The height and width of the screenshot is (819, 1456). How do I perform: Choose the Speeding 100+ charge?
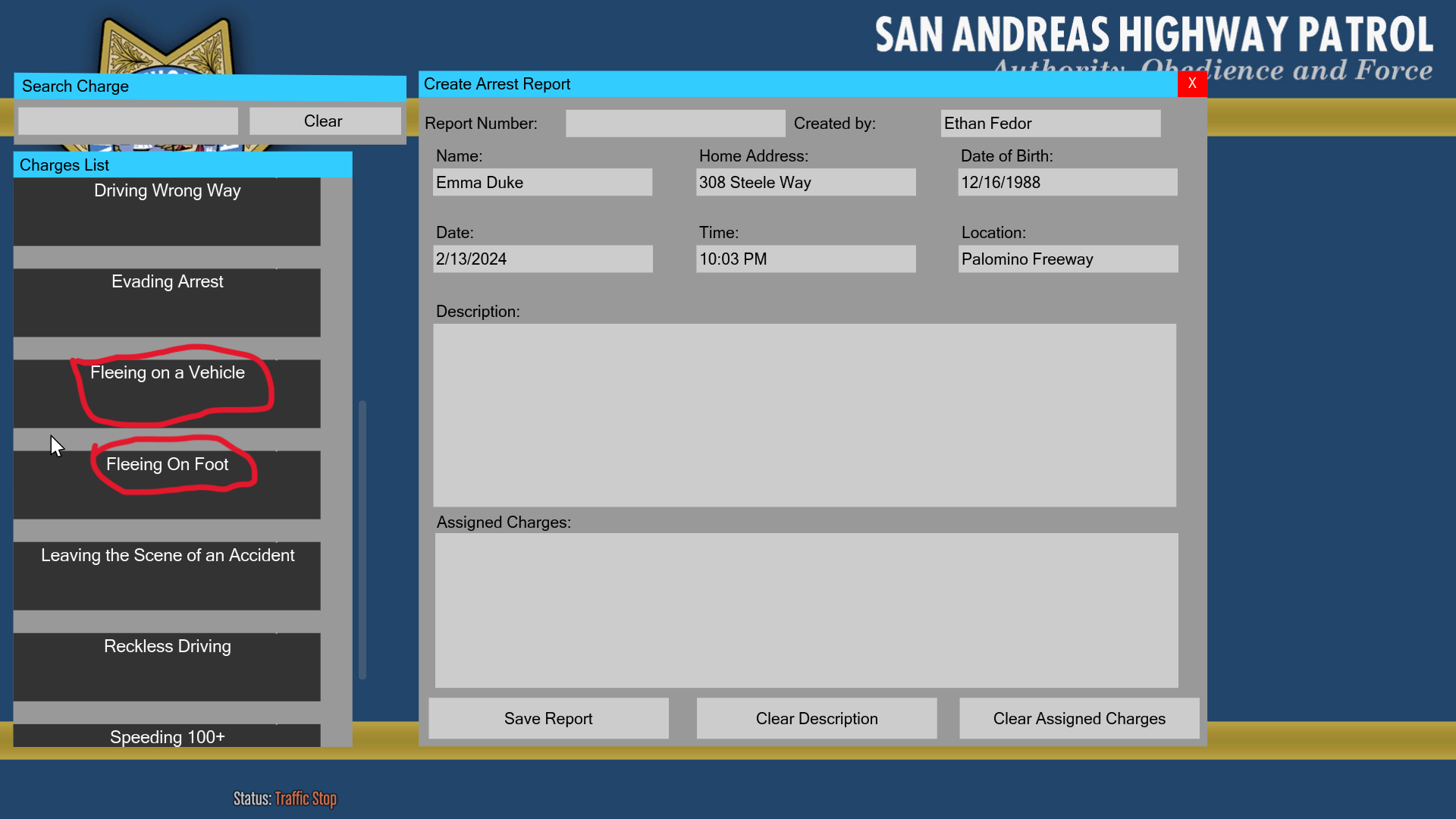coord(167,736)
